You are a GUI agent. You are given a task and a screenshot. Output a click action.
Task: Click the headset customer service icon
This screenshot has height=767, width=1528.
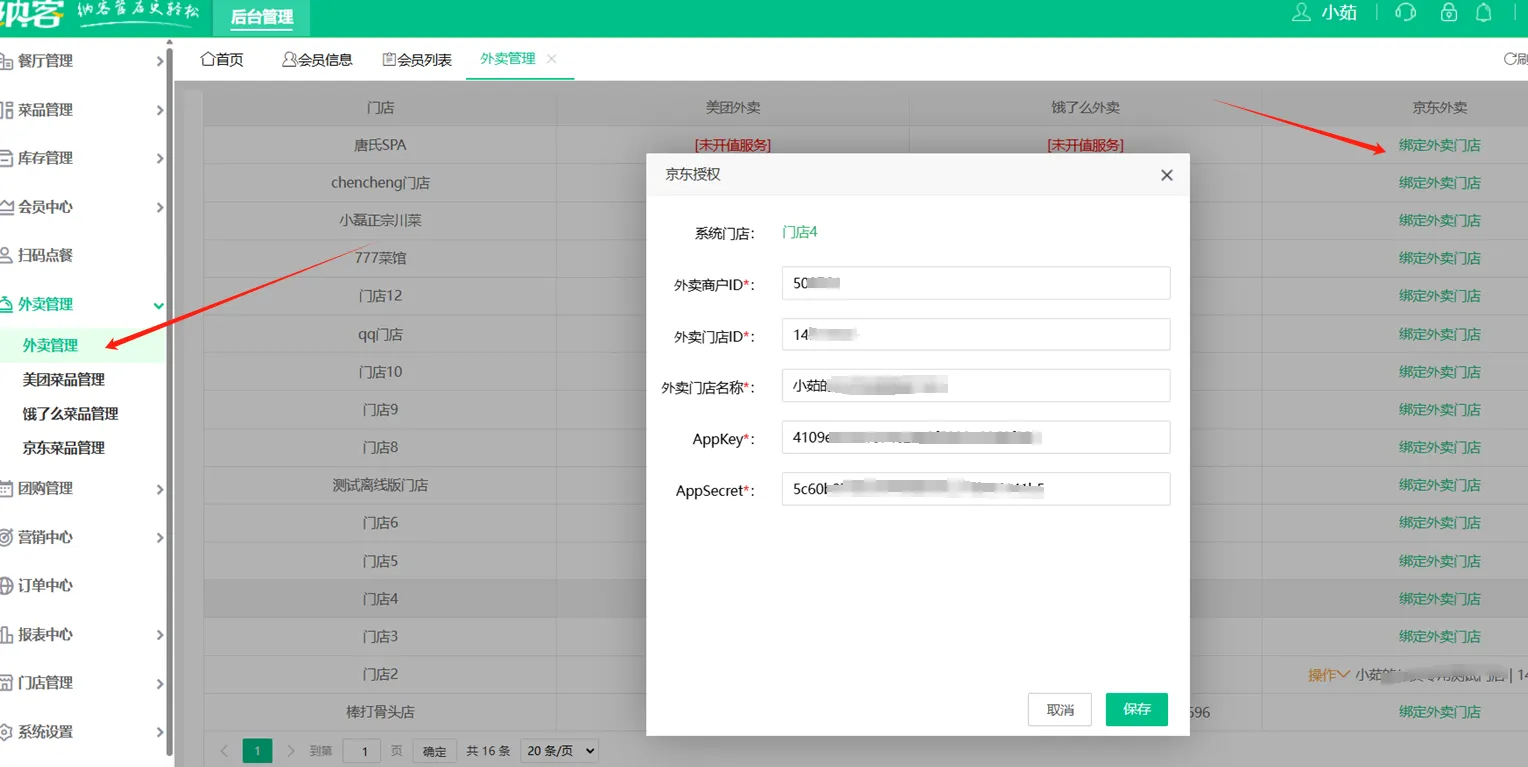[x=1405, y=13]
